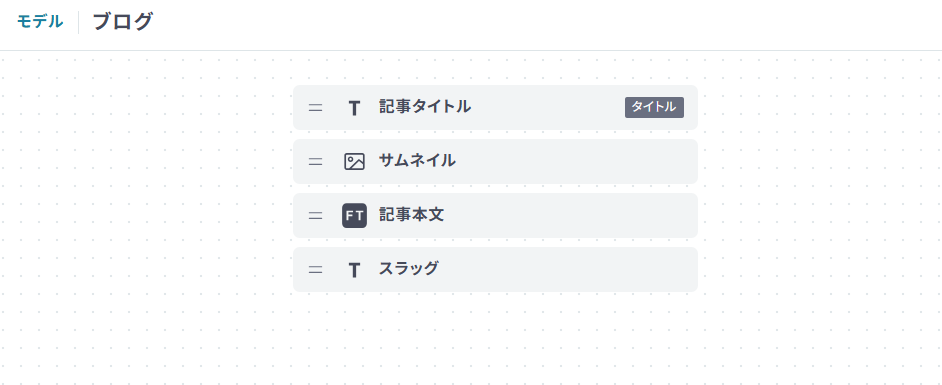This screenshot has height=385, width=942.
Task: Select the 記事本文 field label
Action: tap(412, 214)
